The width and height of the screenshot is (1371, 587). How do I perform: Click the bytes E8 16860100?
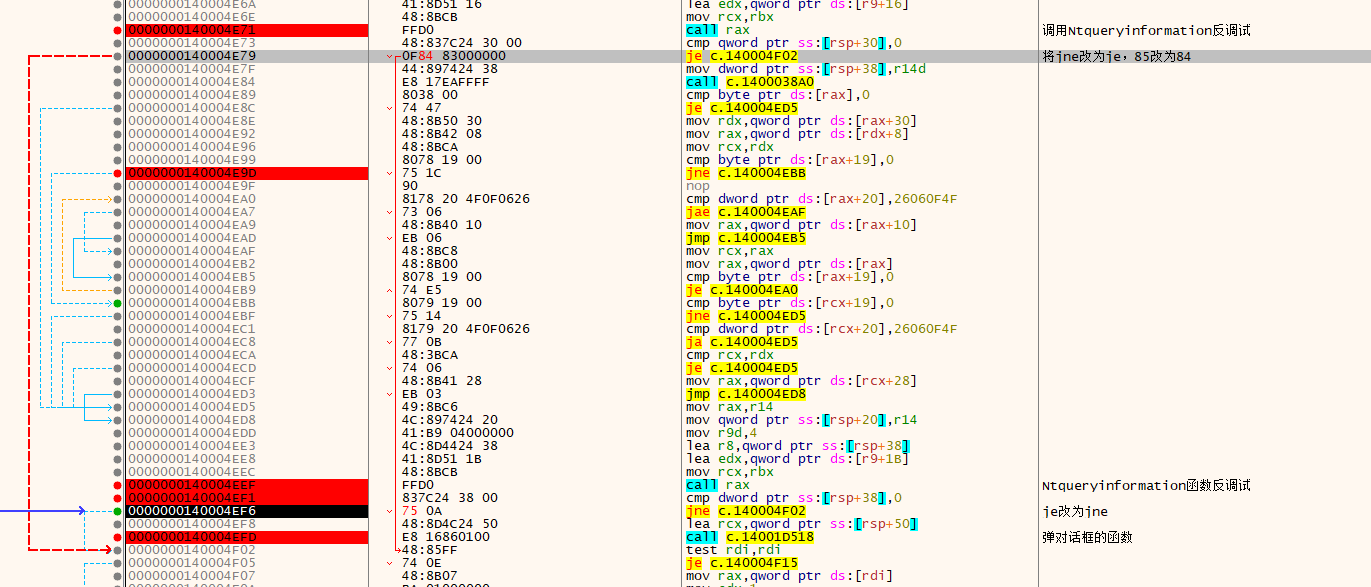[445, 537]
